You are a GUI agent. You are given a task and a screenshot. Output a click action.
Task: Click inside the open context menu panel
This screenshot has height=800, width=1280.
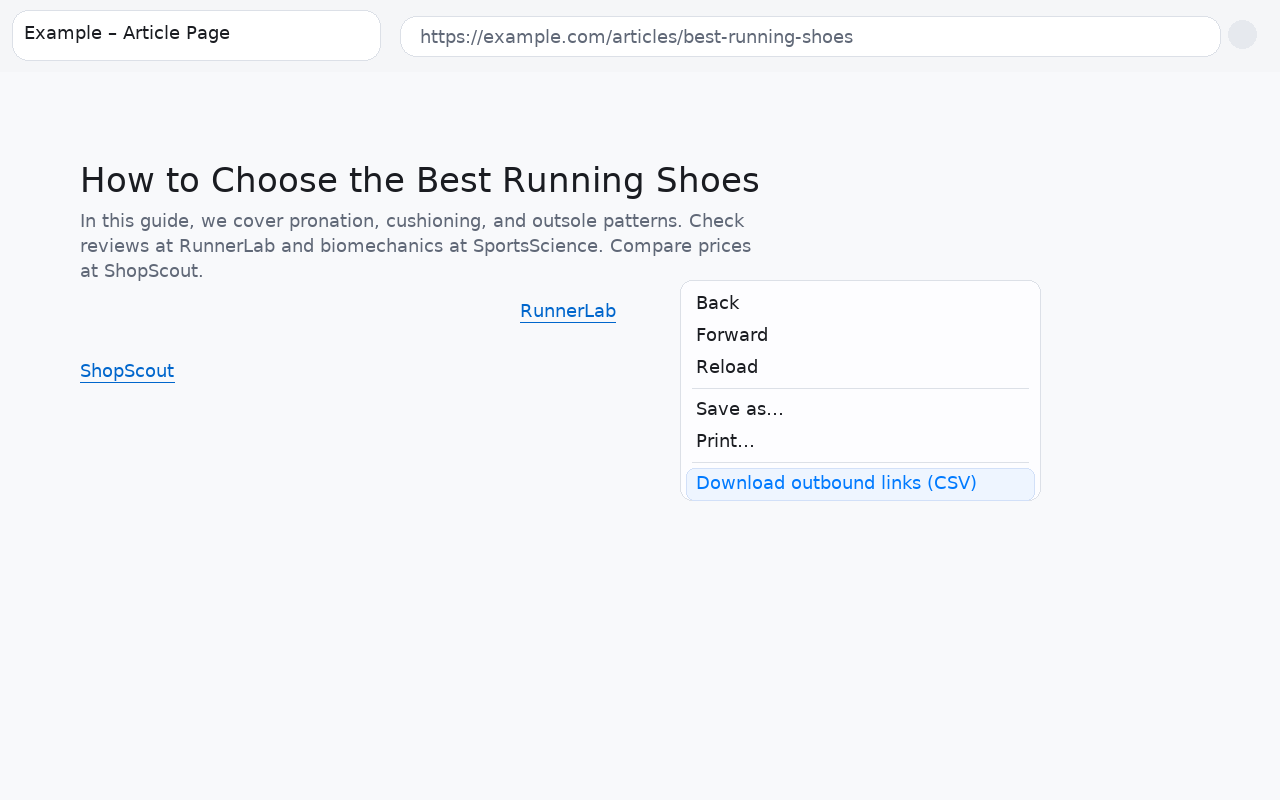[860, 390]
